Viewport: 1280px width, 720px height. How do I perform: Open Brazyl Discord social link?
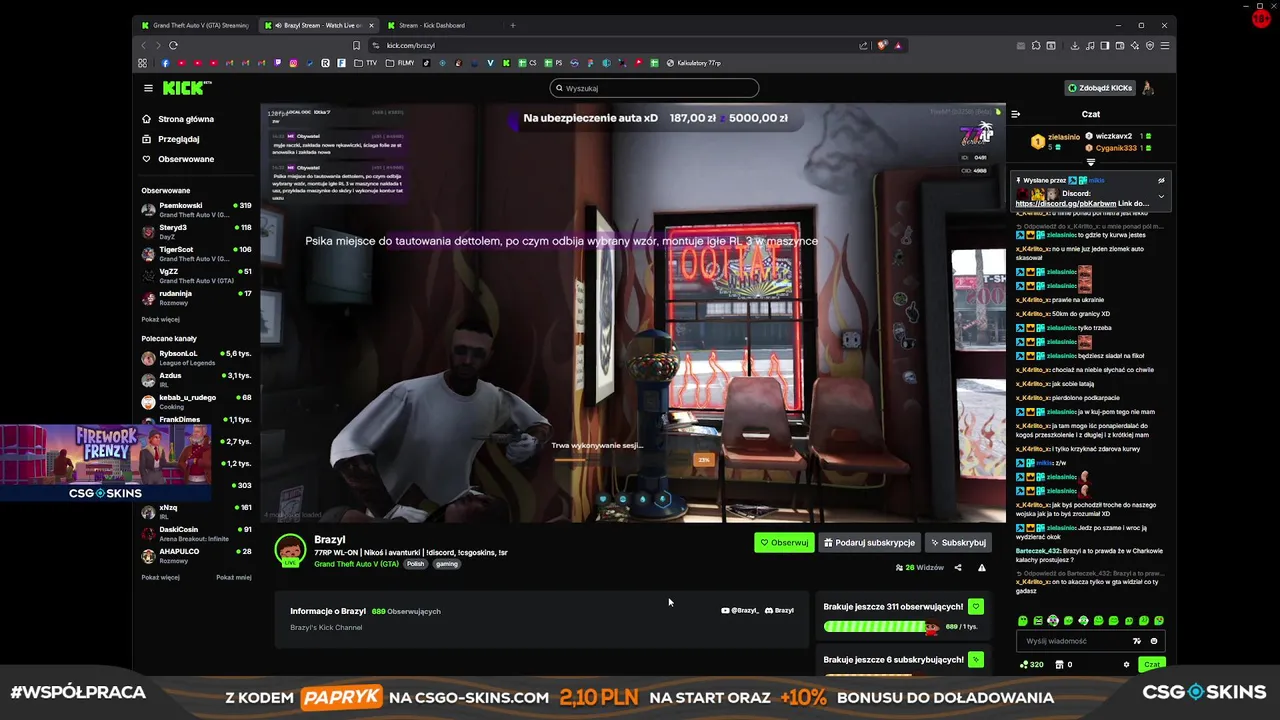click(x=779, y=611)
